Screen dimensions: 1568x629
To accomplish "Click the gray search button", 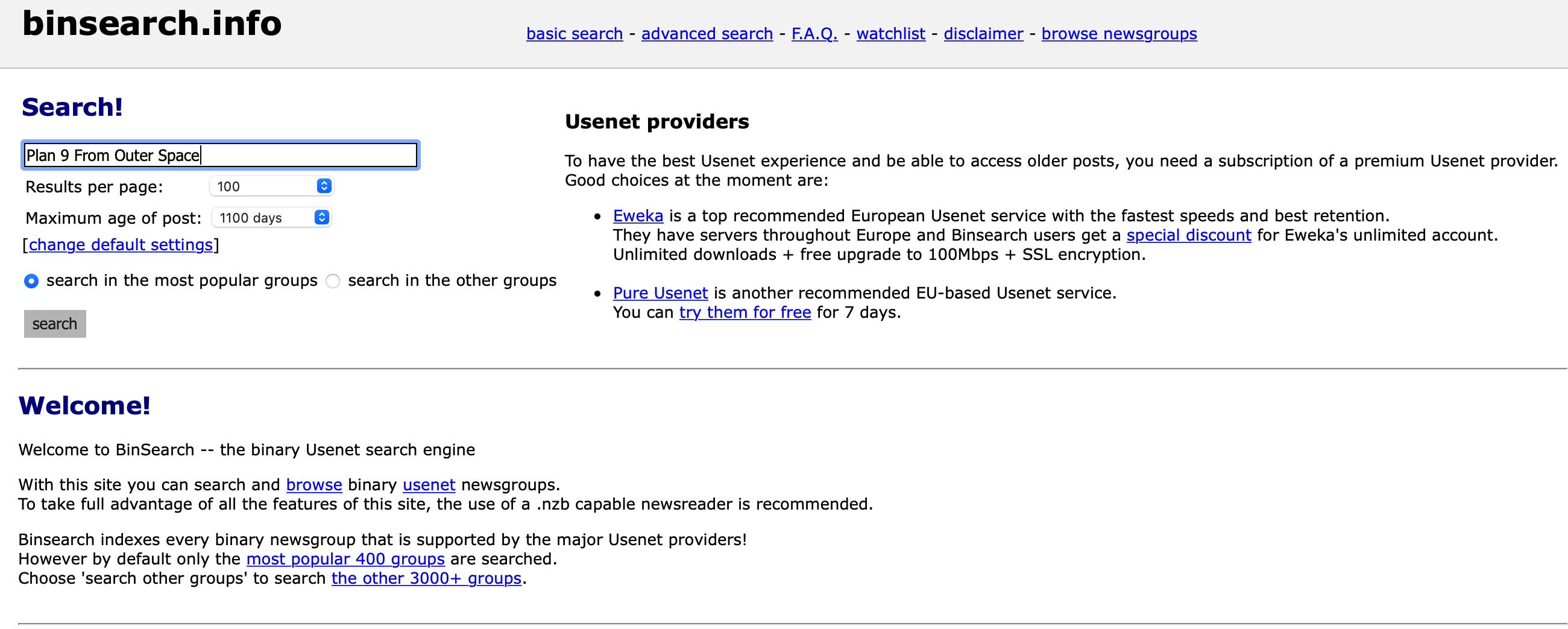I will 55,324.
